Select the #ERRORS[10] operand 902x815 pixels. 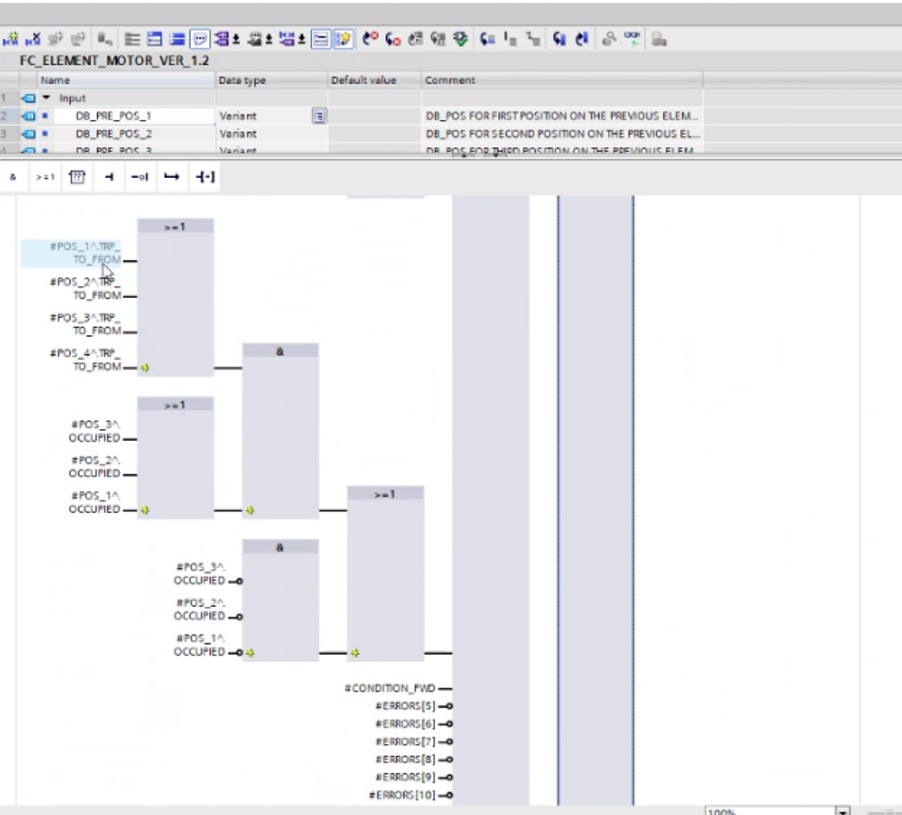[x=402, y=795]
